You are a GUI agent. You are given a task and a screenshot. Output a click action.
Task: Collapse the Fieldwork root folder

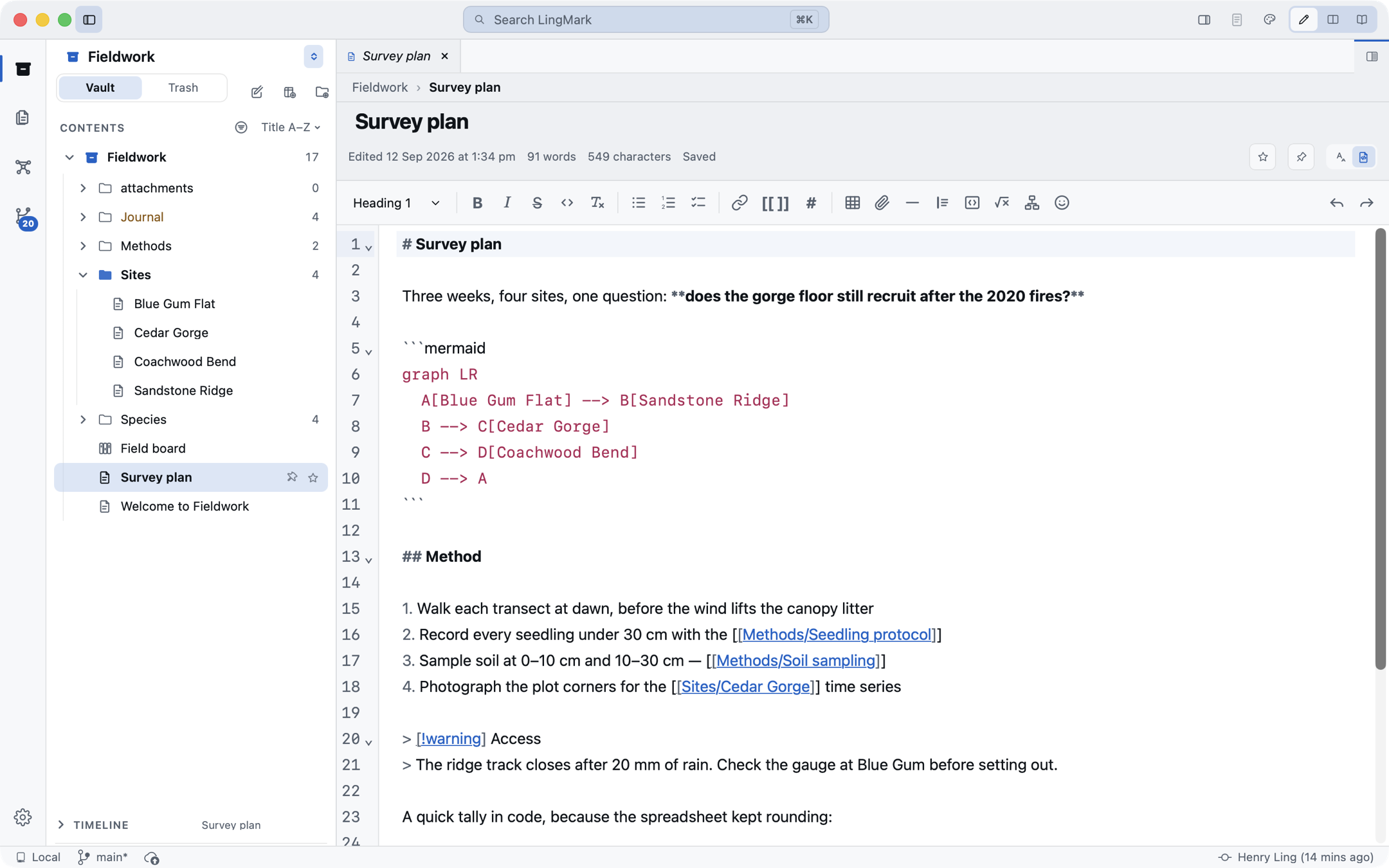click(x=69, y=158)
